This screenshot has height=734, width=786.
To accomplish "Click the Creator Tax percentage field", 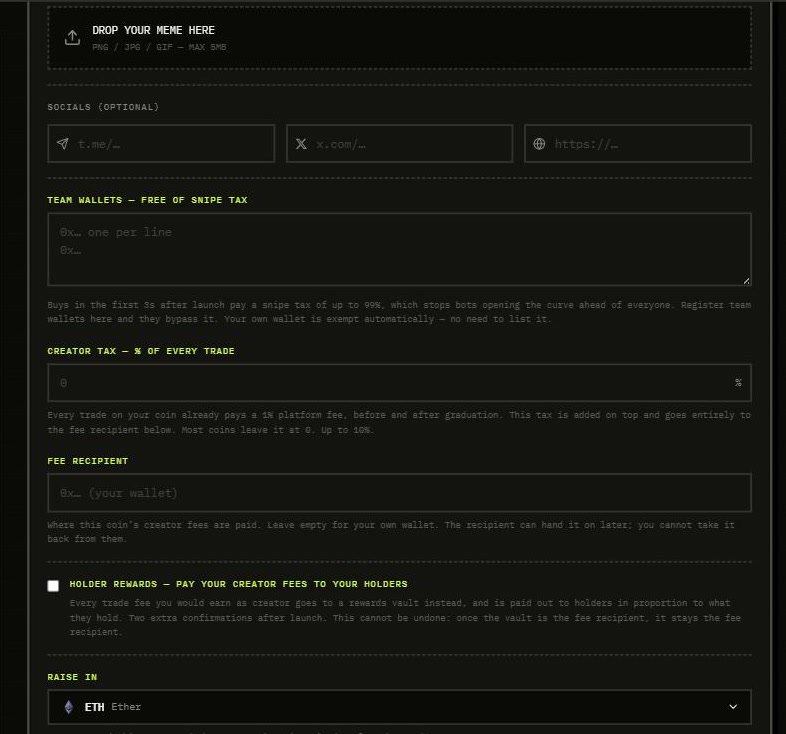I will click(400, 383).
